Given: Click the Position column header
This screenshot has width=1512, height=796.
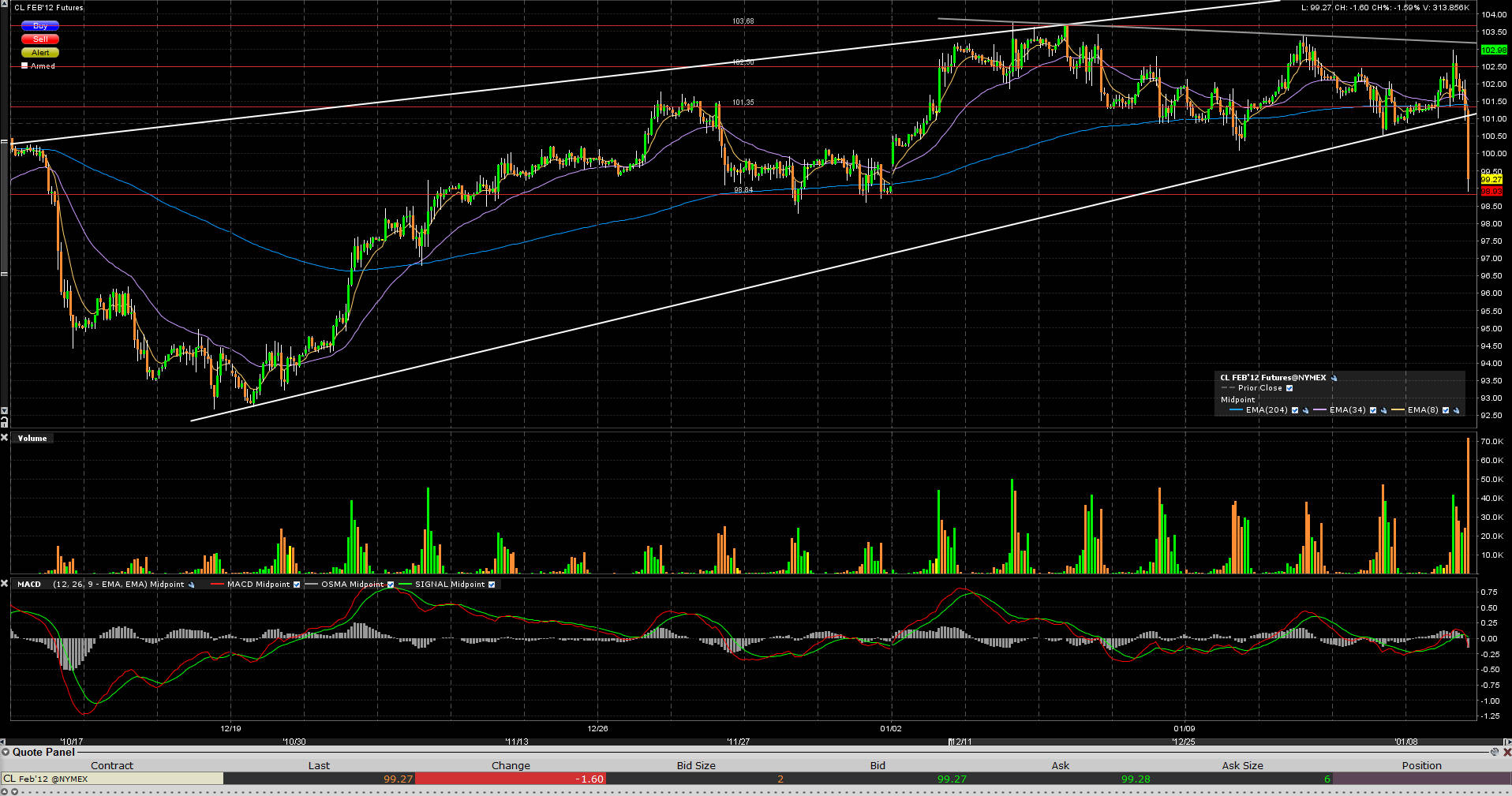Looking at the screenshot, I should click(x=1422, y=765).
